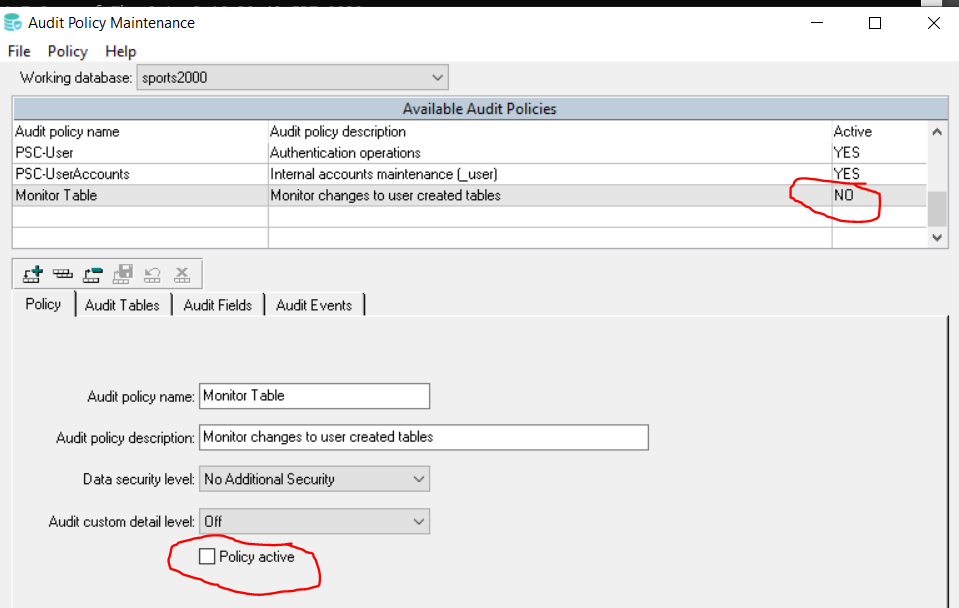Click the Audit policy name input field

click(314, 396)
